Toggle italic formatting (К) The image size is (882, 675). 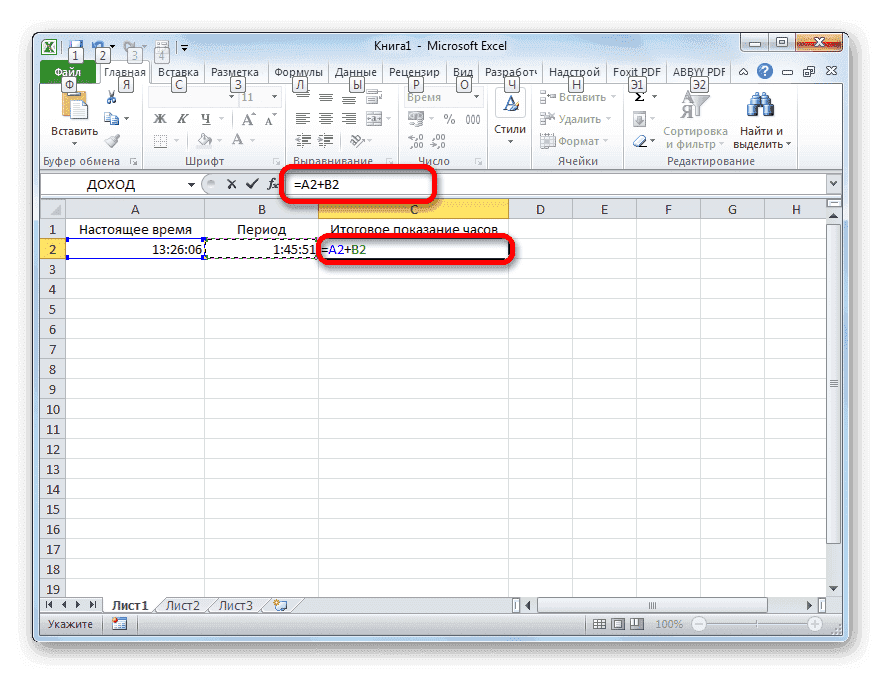182,118
